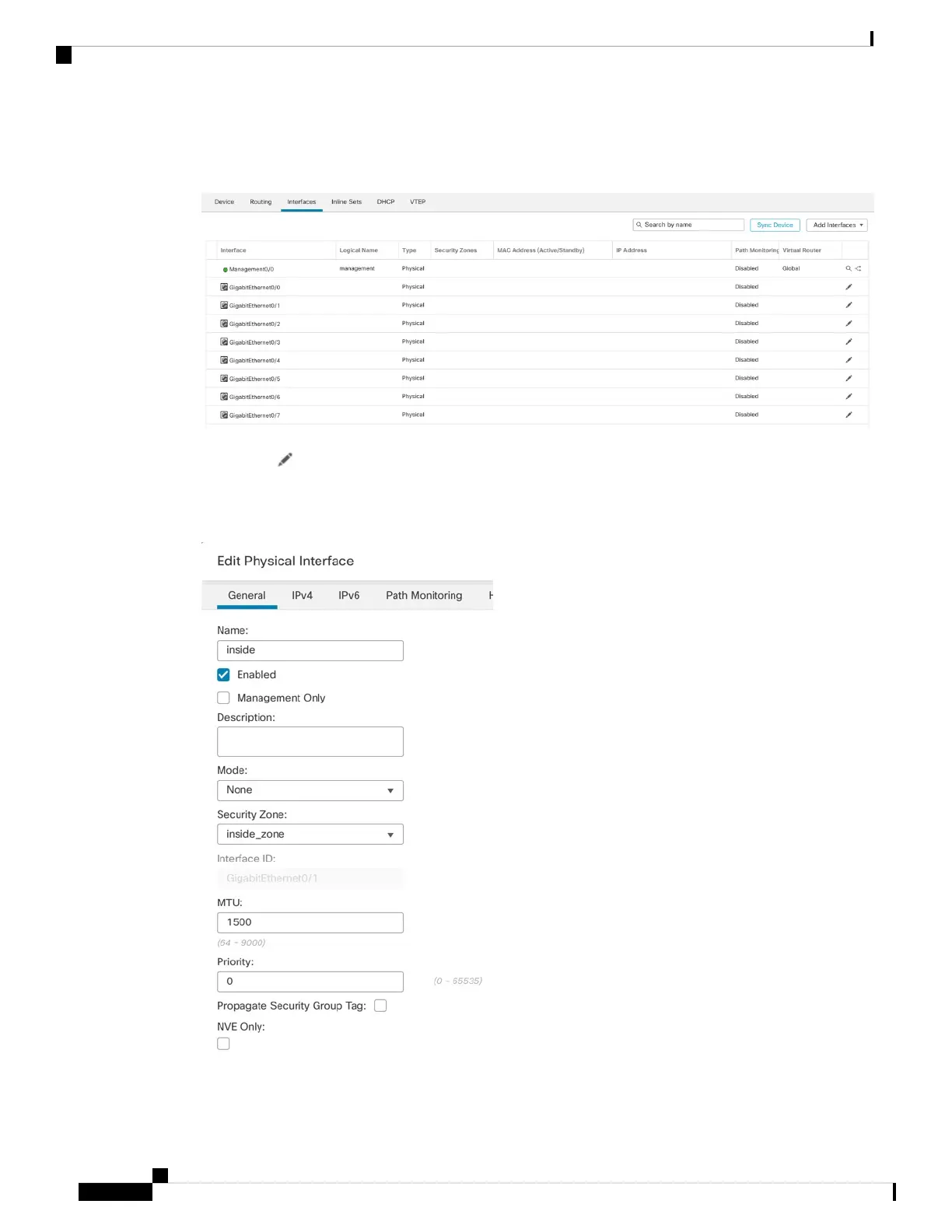Click the Search by name field

pyautogui.click(x=689, y=225)
